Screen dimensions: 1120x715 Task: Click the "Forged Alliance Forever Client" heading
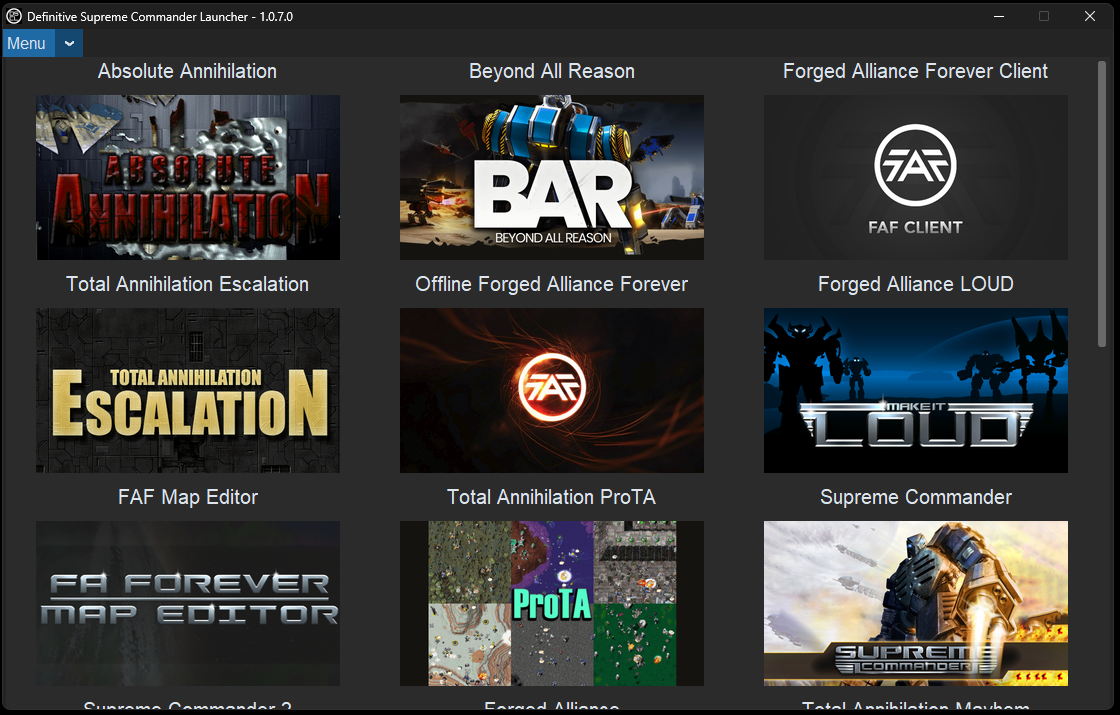(916, 71)
